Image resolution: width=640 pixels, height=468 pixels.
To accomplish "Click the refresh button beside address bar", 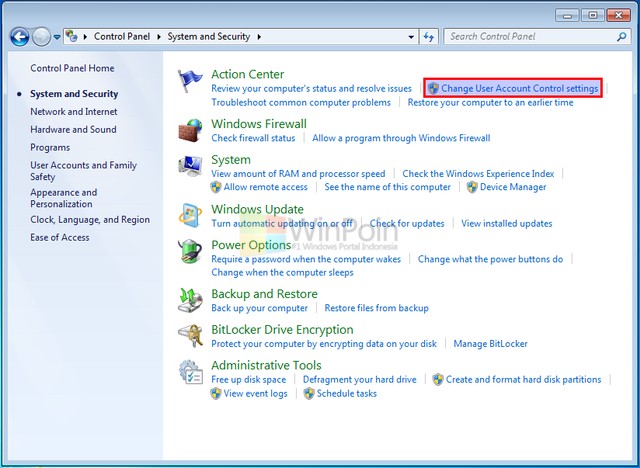I will [x=429, y=37].
